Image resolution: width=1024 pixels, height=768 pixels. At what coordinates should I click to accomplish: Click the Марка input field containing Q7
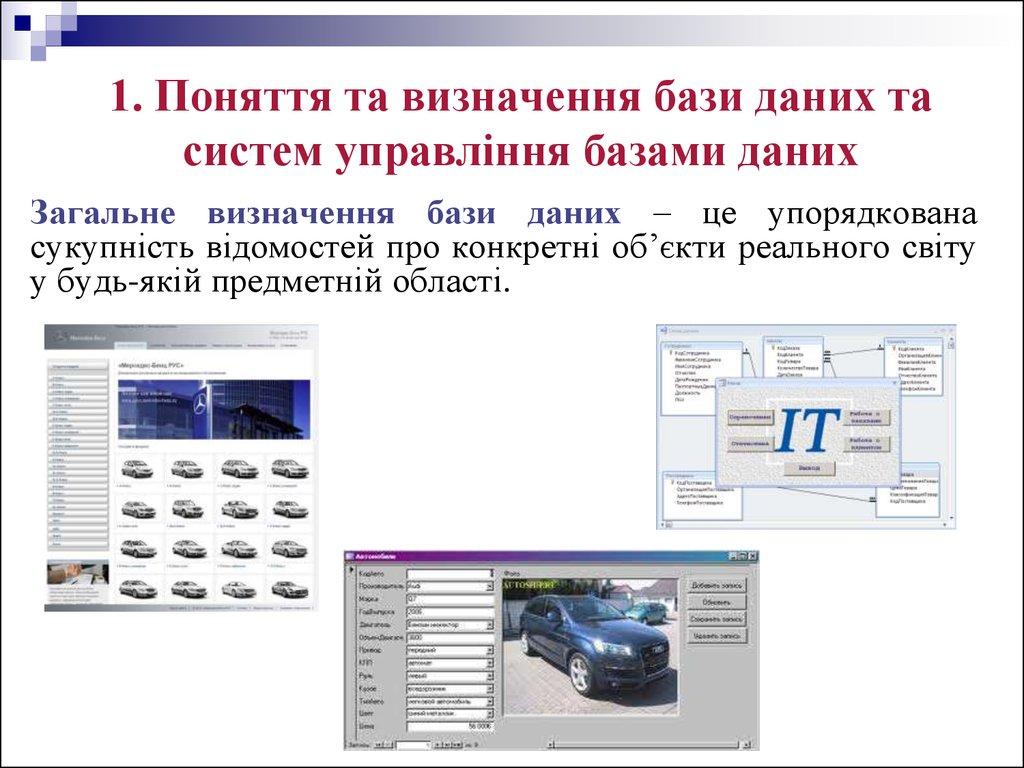tap(447, 599)
